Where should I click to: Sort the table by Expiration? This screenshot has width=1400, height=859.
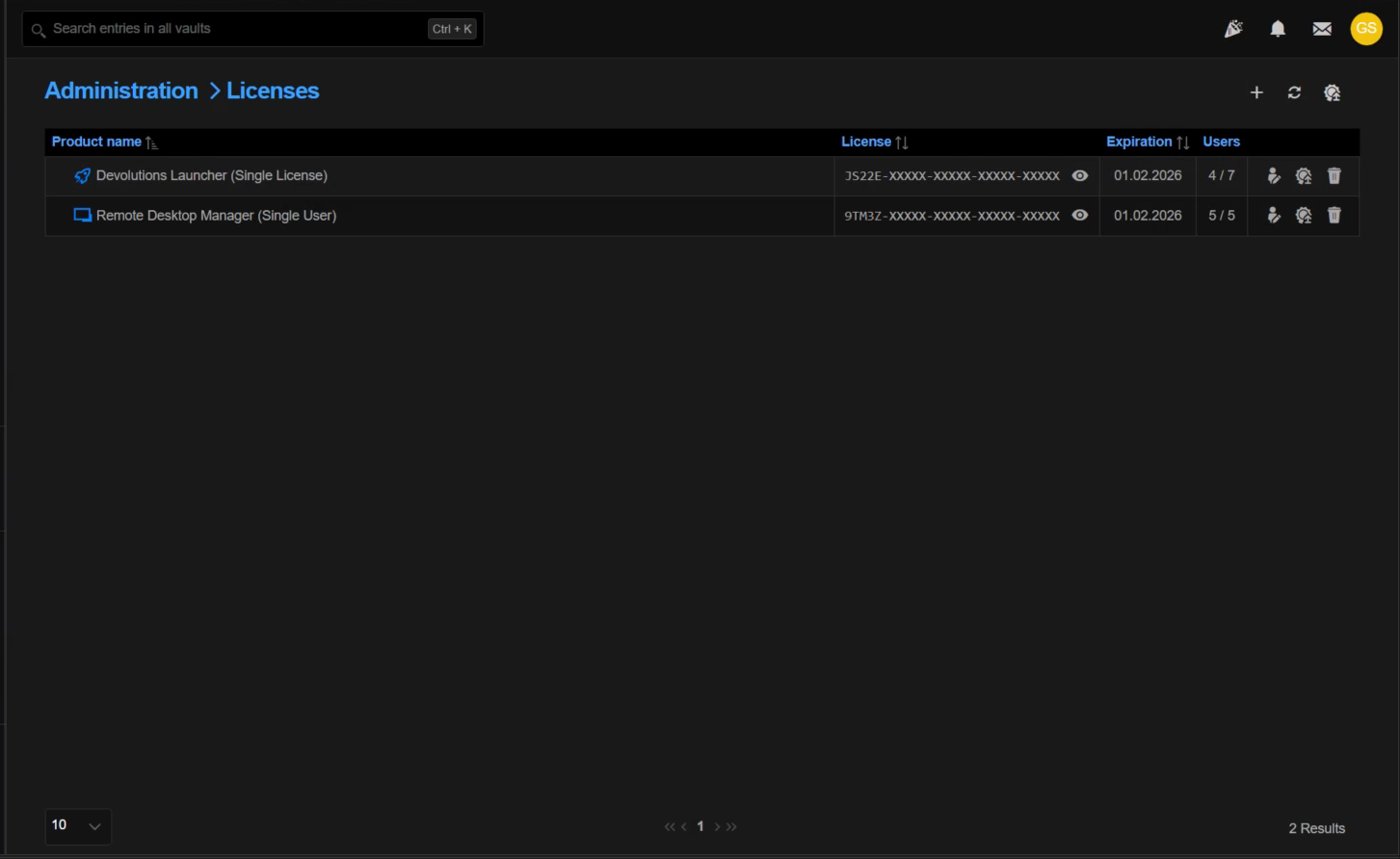[x=1148, y=142]
